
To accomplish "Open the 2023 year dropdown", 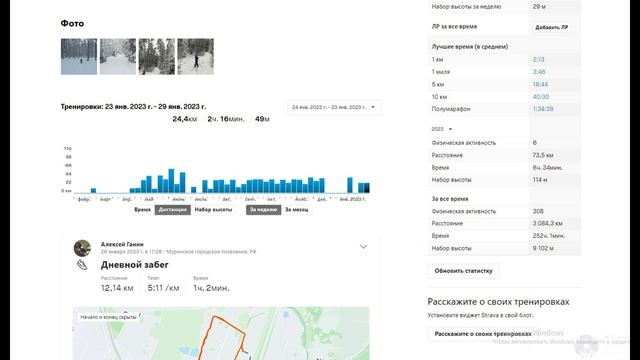I will (x=442, y=129).
